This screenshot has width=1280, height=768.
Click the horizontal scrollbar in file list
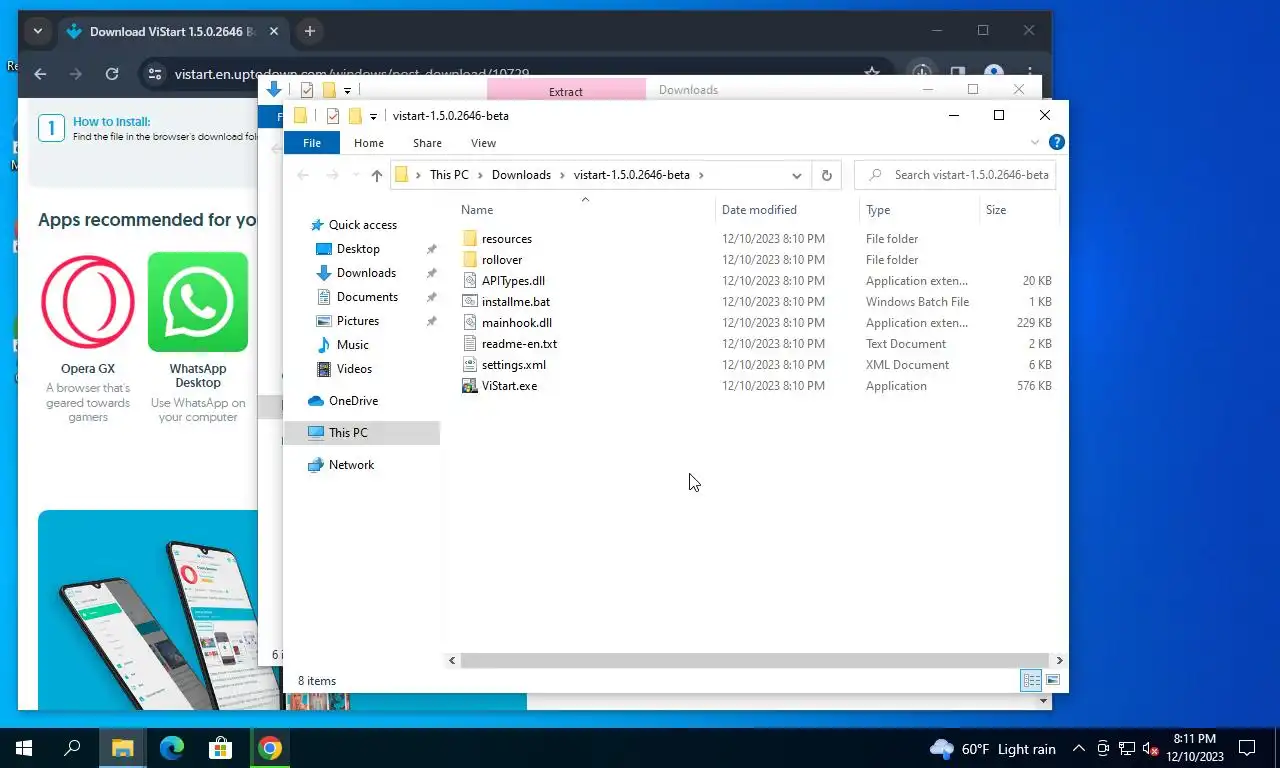pos(755,661)
